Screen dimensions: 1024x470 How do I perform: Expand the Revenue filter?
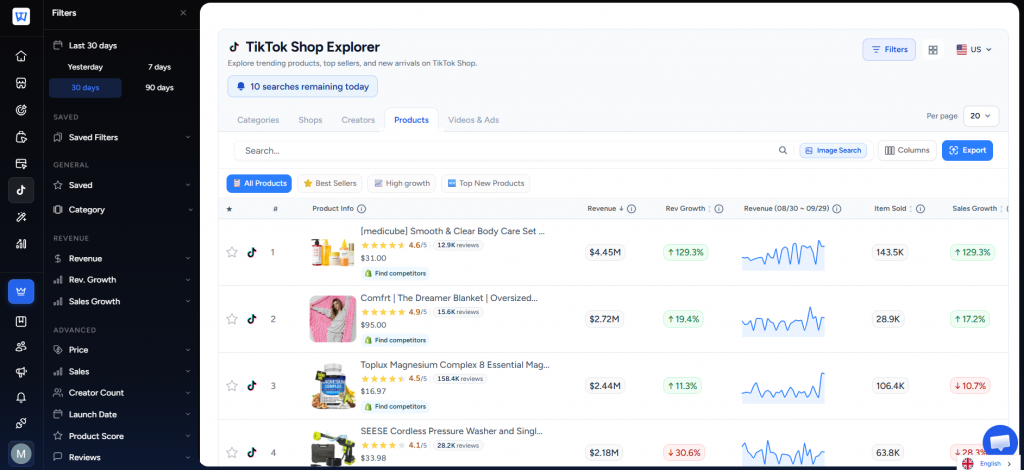(x=121, y=258)
